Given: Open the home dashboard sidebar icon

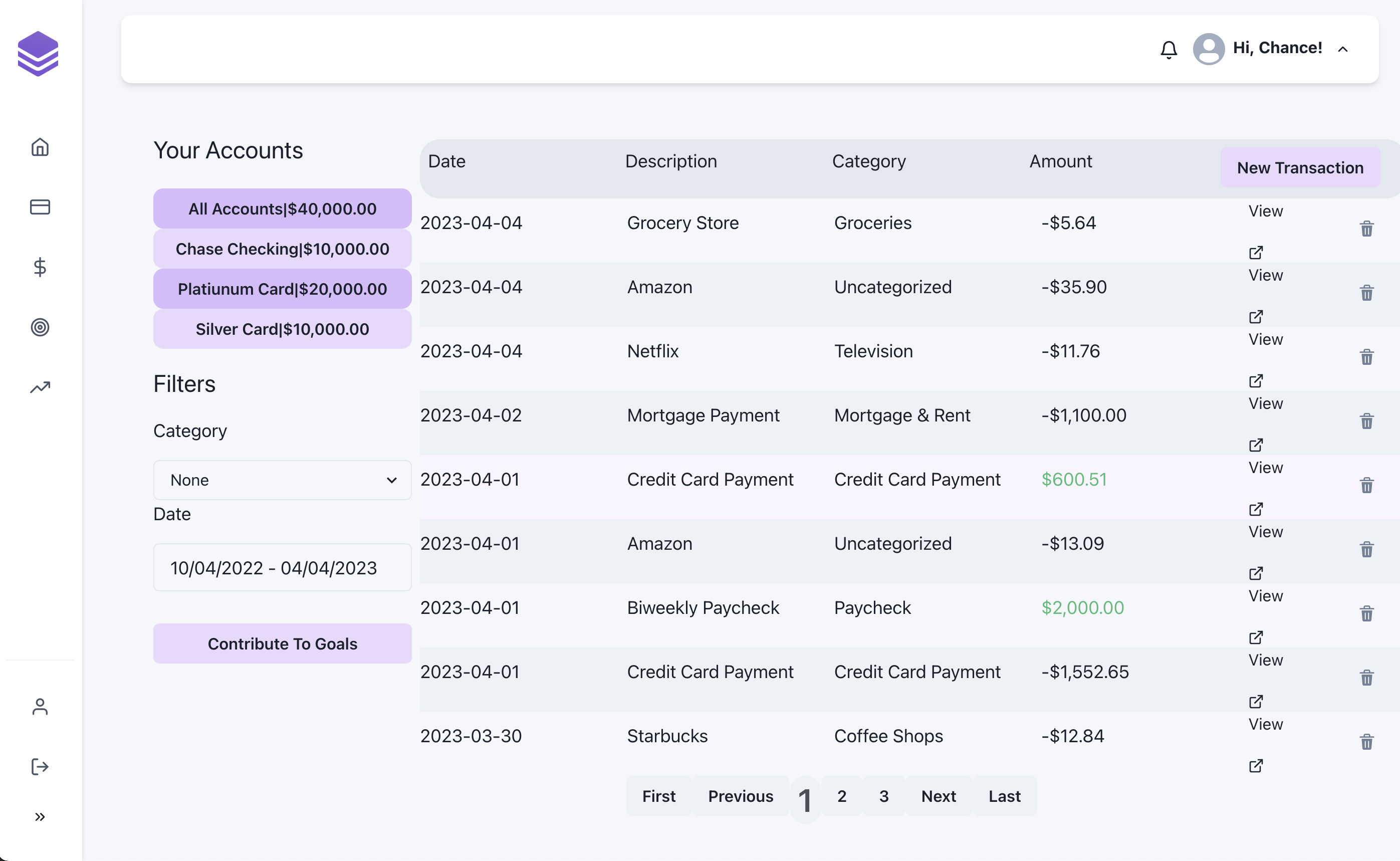Looking at the screenshot, I should point(40,147).
